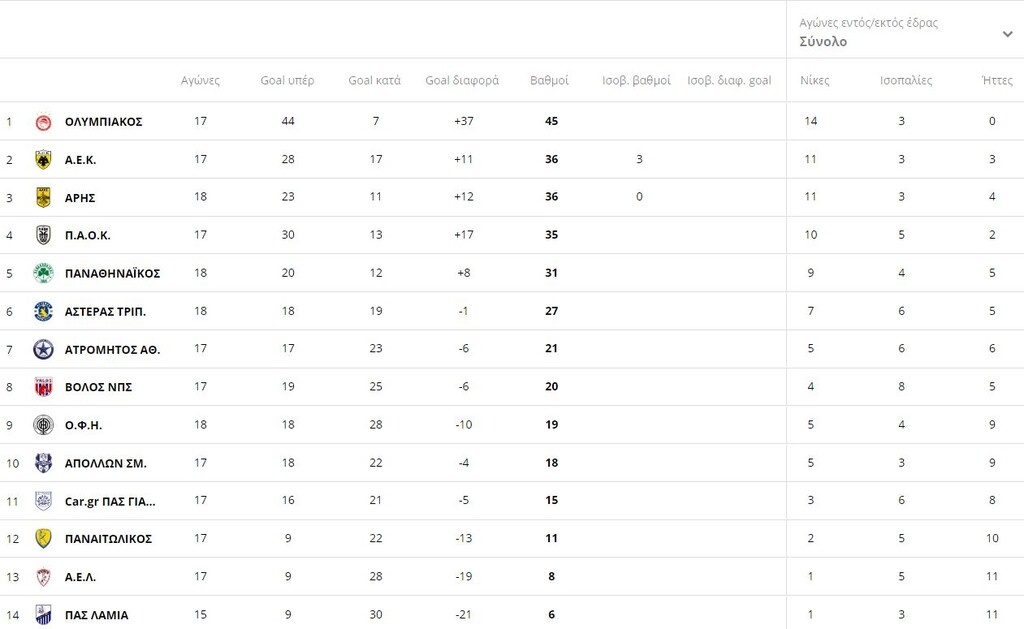
Task: Click the Aris club badge
Action: coord(43,197)
